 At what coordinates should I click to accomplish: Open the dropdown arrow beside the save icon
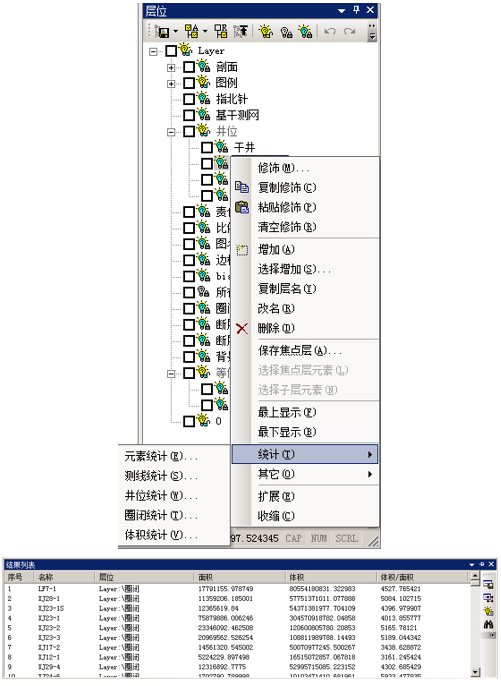[175, 32]
